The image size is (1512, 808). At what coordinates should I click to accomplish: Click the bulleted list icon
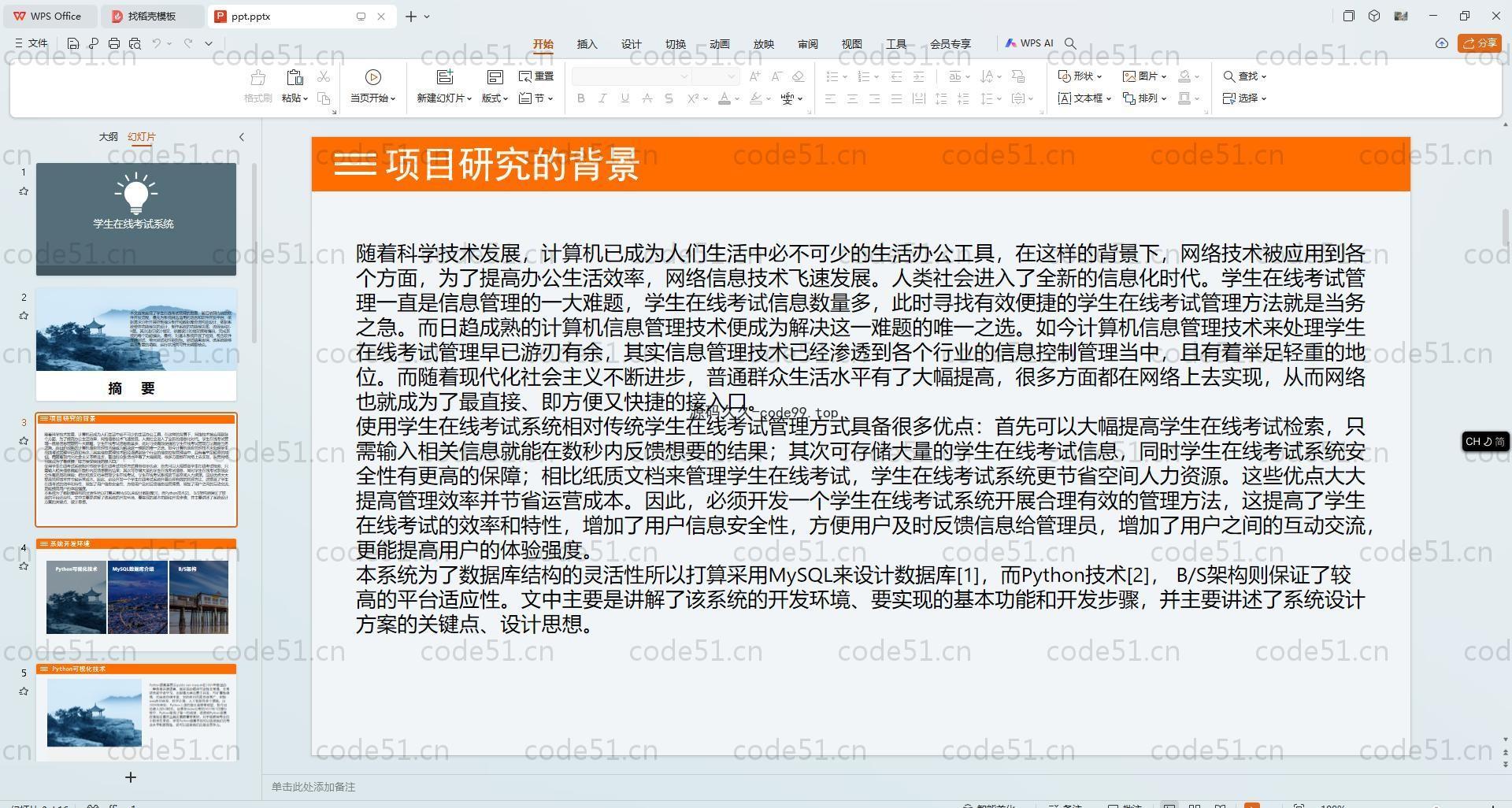[832, 76]
